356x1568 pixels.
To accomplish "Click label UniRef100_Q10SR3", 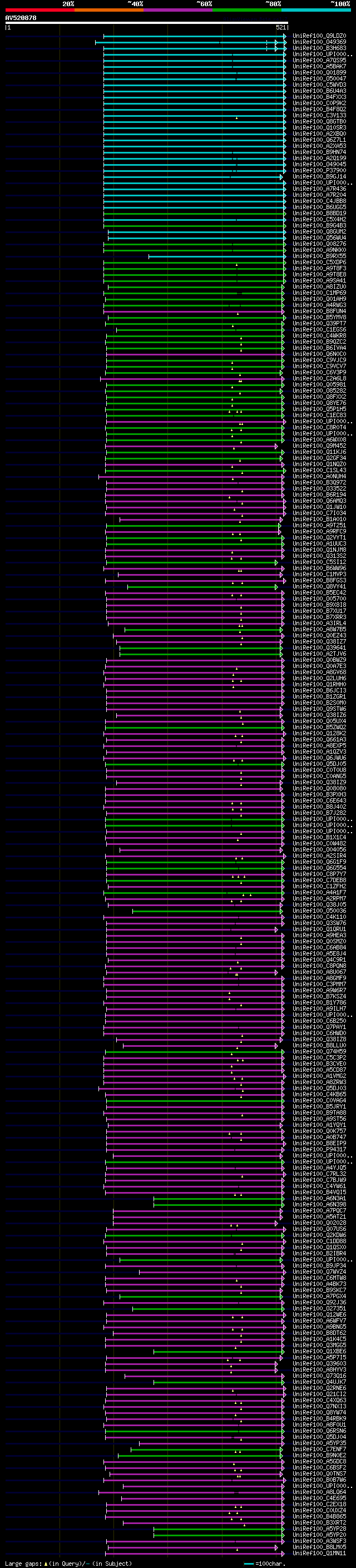I will (x=319, y=127).
